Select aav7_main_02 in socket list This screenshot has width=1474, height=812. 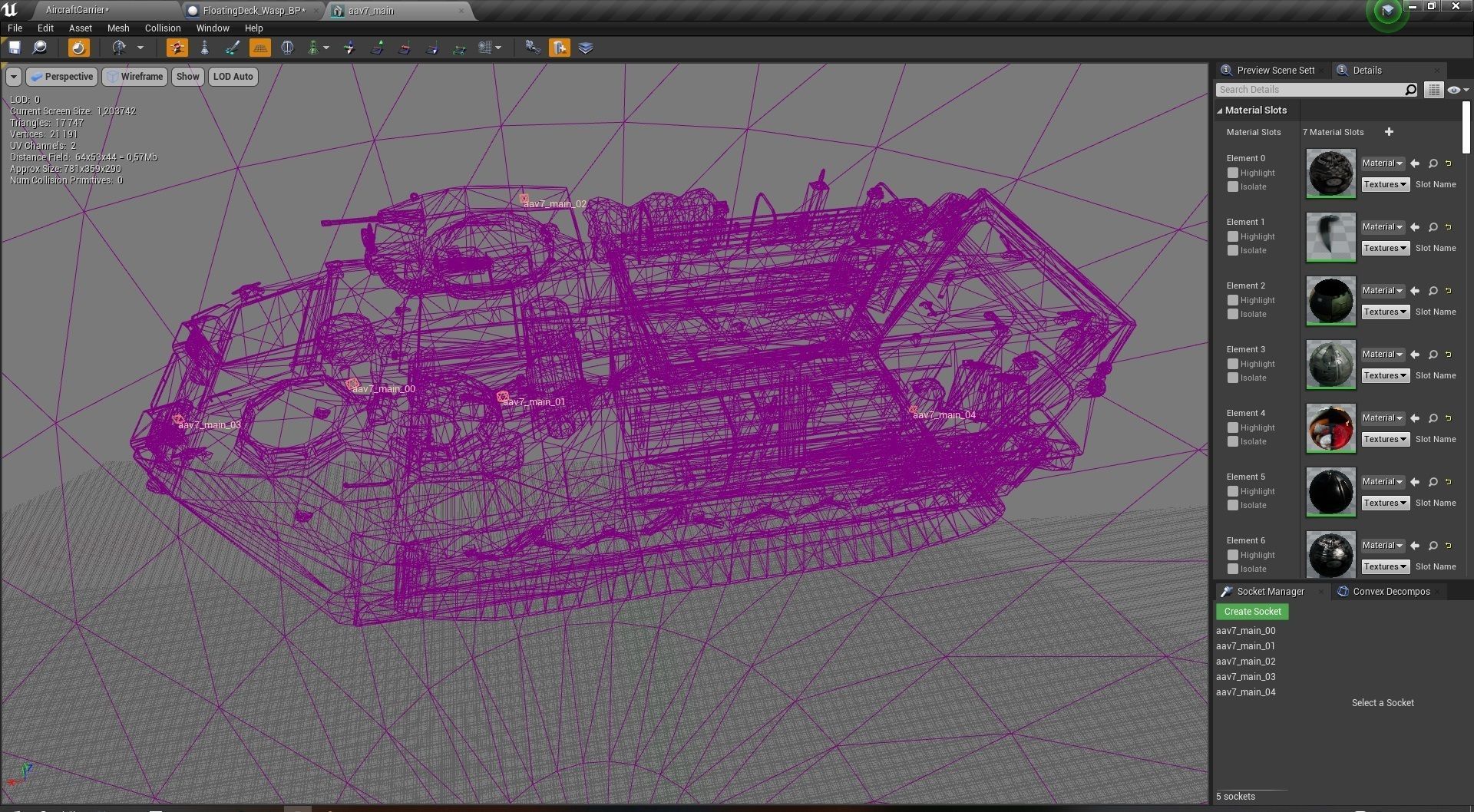[x=1245, y=662]
